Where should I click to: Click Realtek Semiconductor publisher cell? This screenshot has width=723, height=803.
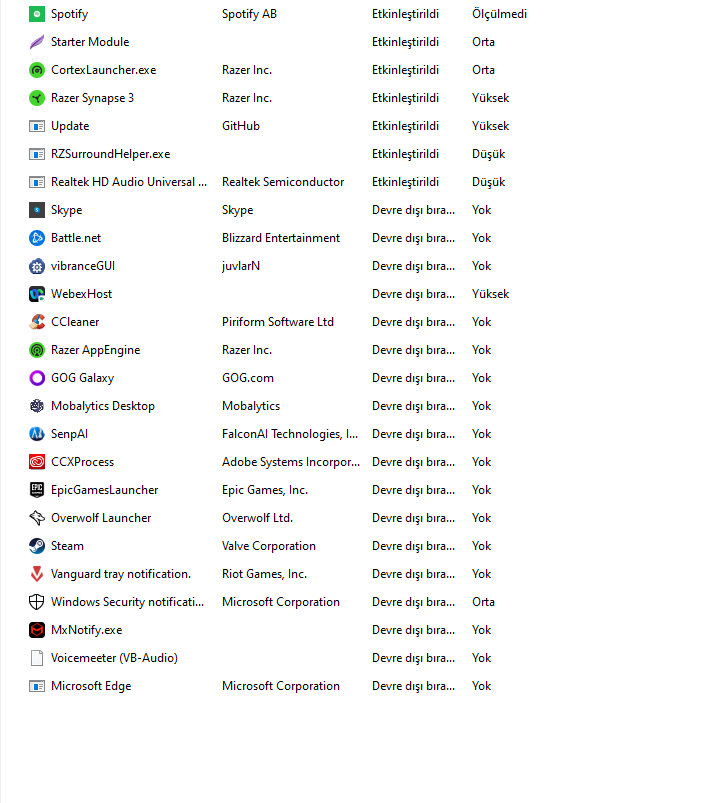[283, 182]
